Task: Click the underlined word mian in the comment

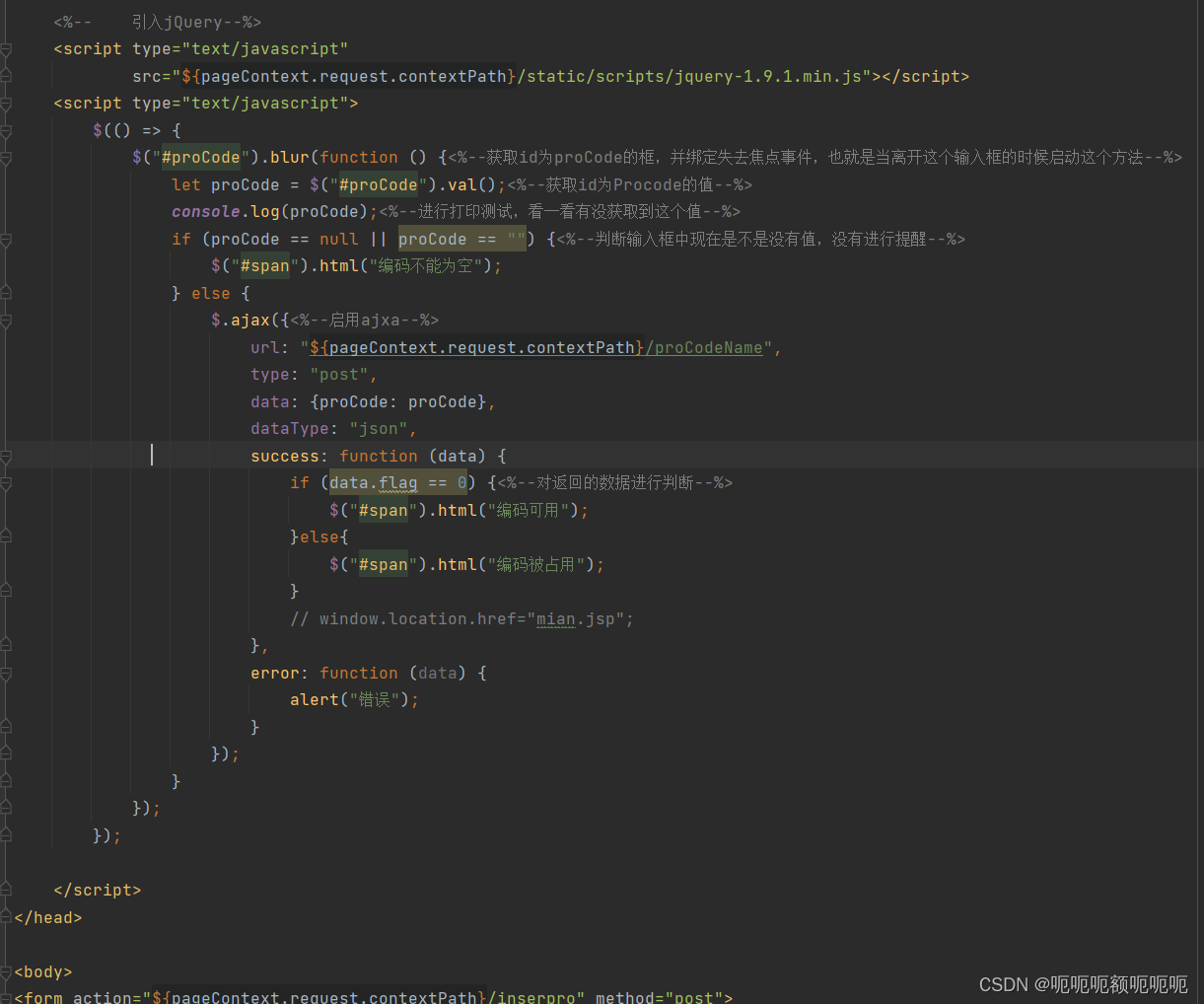Action: tap(556, 619)
